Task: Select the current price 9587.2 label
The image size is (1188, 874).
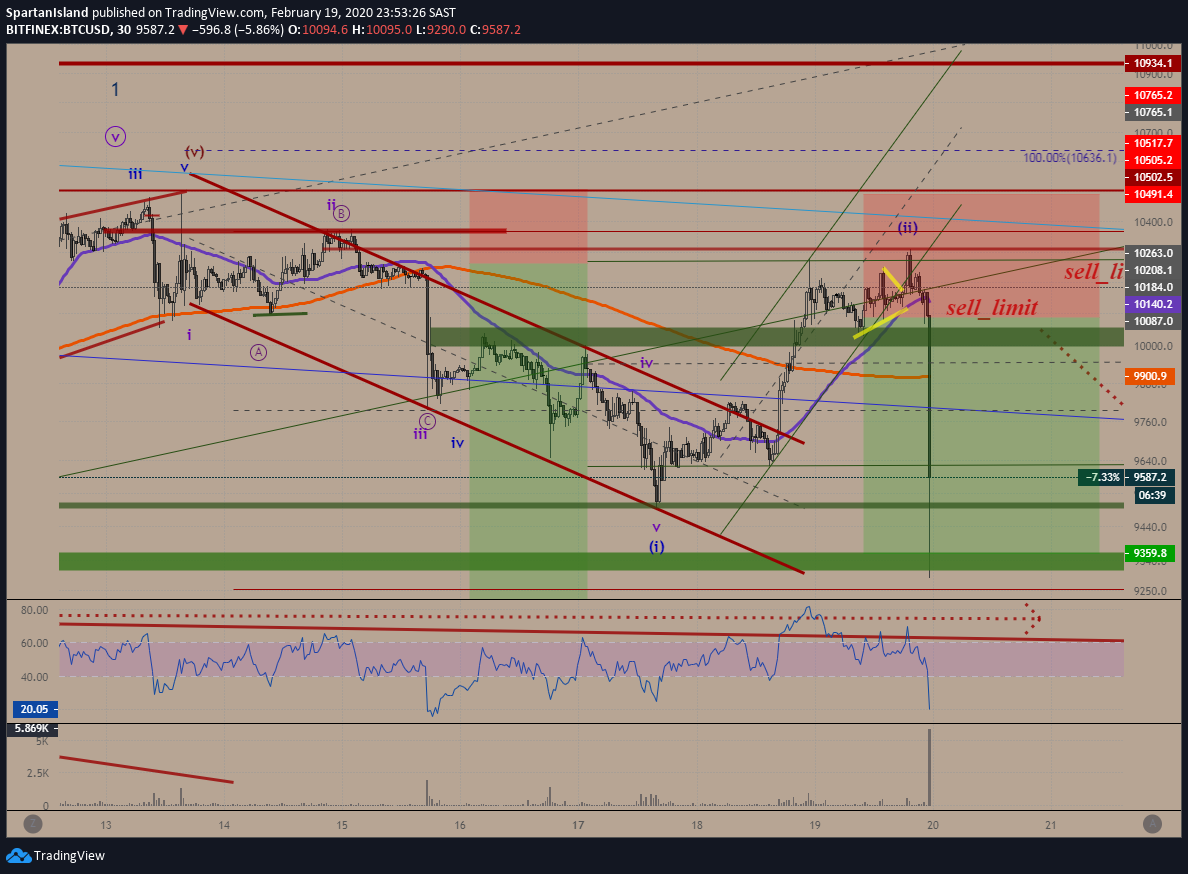Action: pyautogui.click(x=1149, y=478)
